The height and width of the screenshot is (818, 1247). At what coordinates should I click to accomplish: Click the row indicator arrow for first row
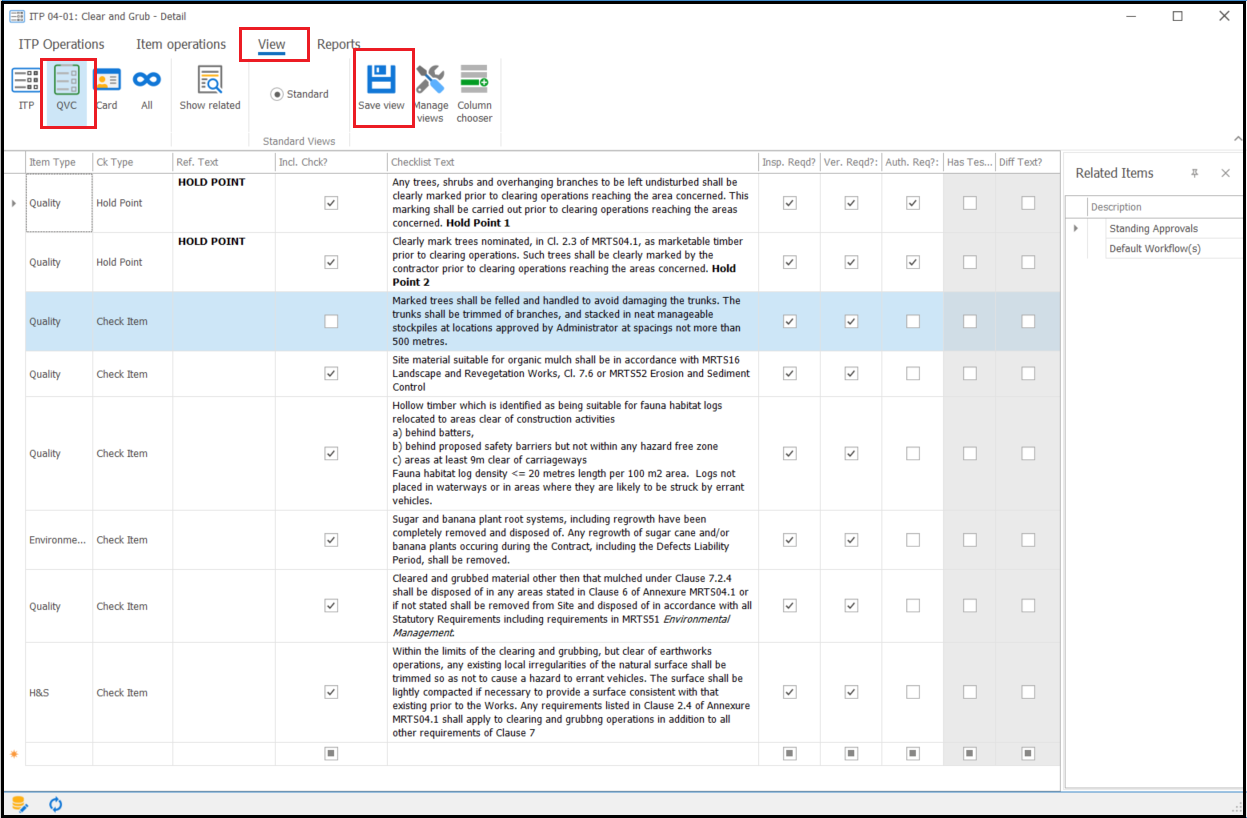point(14,203)
